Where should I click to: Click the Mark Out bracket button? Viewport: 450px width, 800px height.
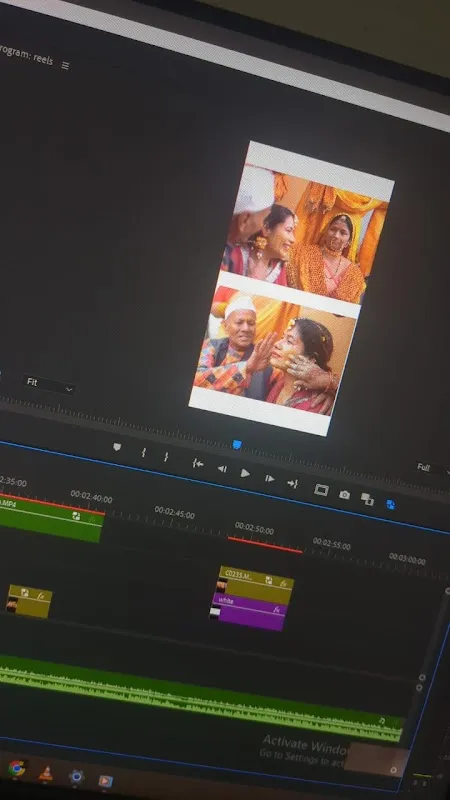pos(166,457)
